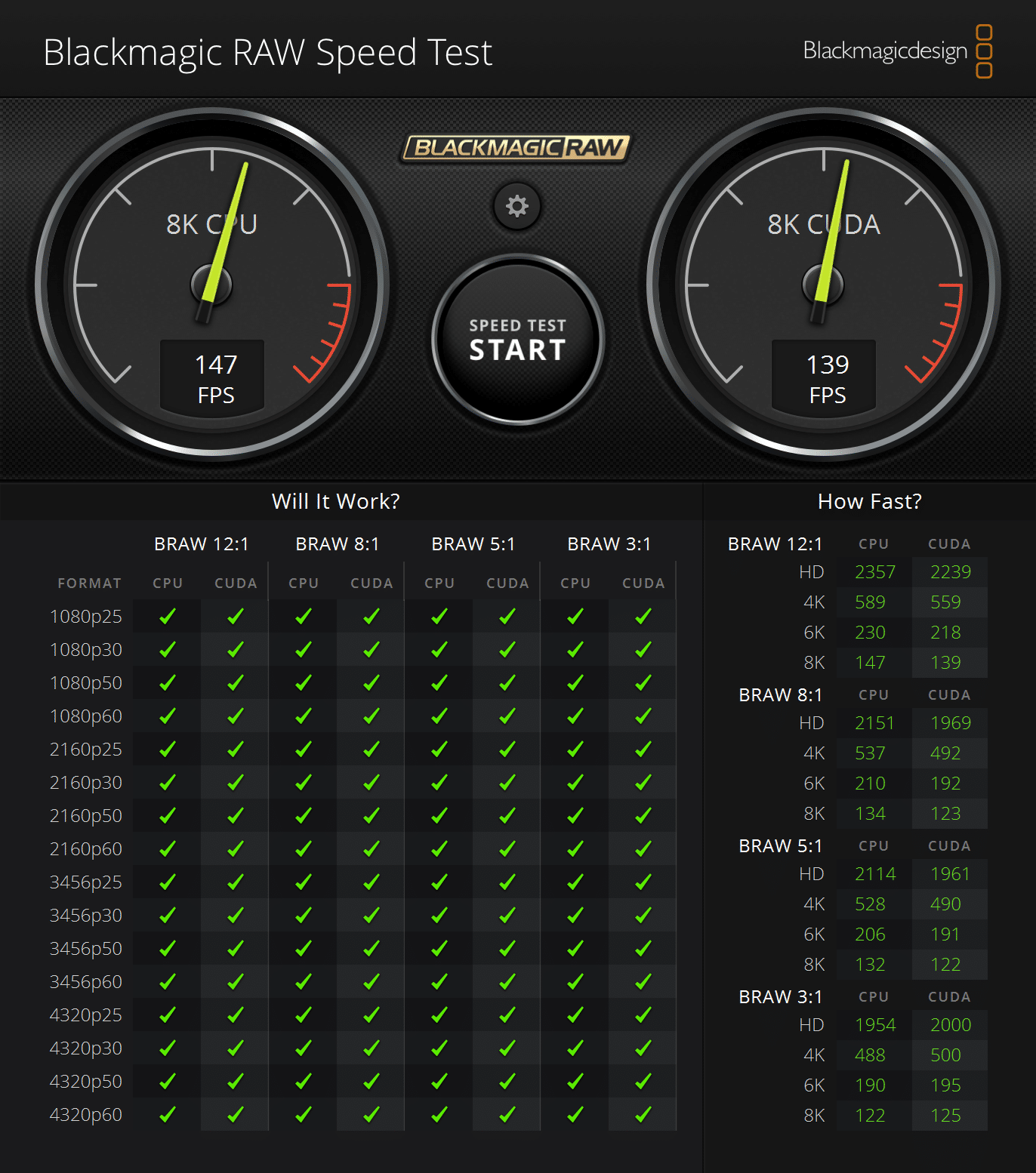Click the 1080p60 BRAW 8:1 CUDA checkmark
The image size is (1036, 1173).
click(372, 716)
